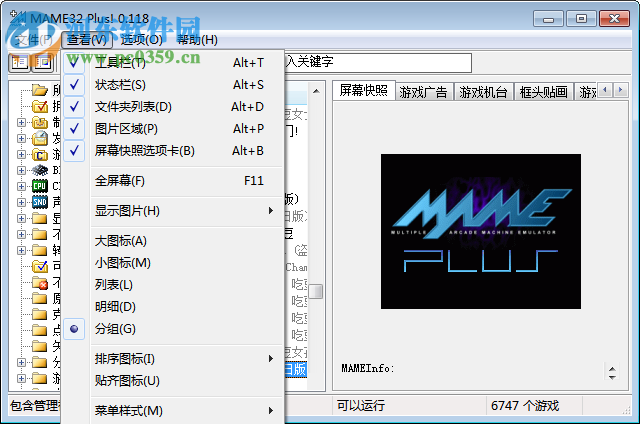The height and width of the screenshot is (424, 640).
Task: Switch to the 游戏广告 tab
Action: click(423, 92)
